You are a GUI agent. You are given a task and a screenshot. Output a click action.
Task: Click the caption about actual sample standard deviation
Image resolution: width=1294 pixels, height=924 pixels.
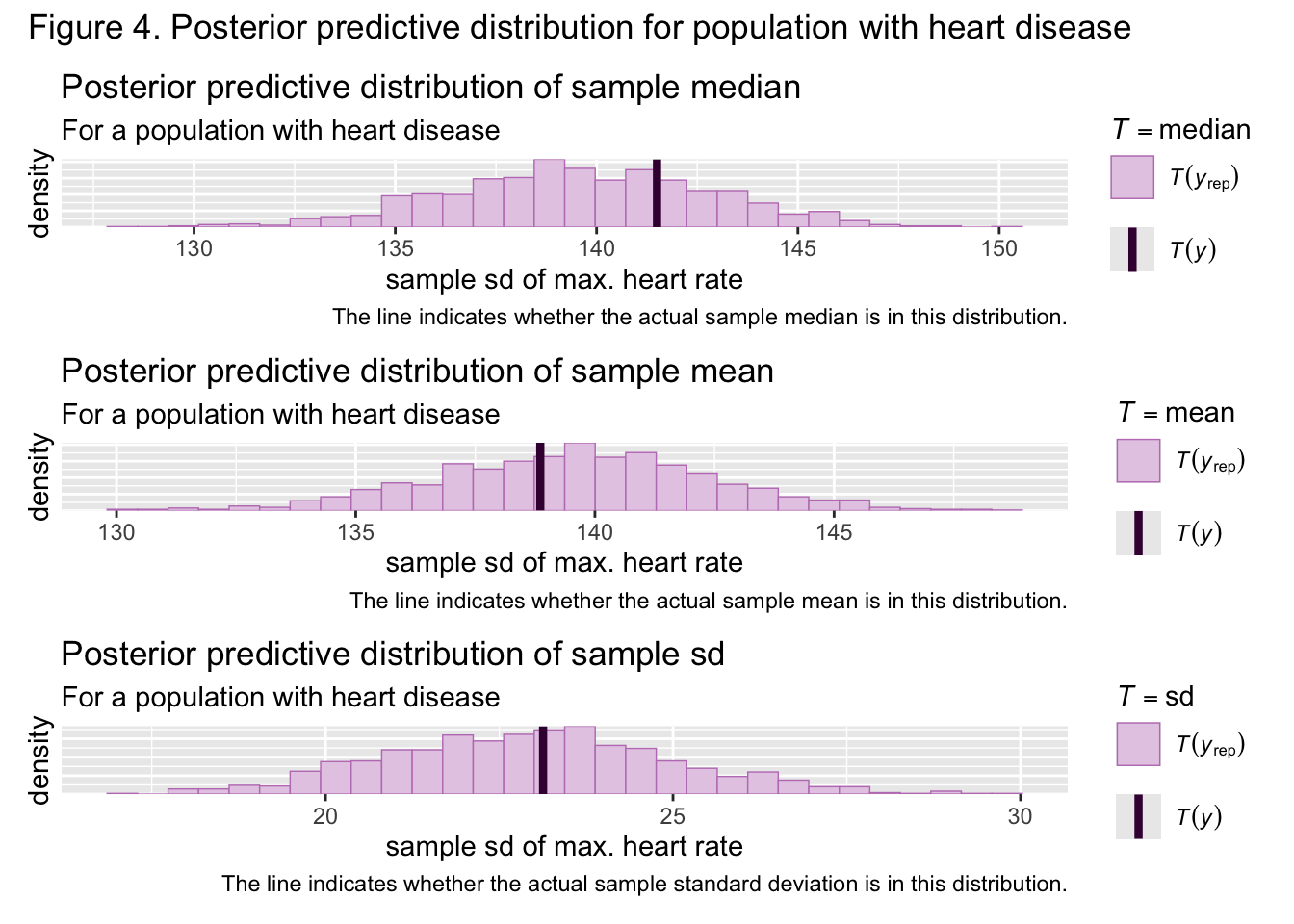(x=644, y=884)
